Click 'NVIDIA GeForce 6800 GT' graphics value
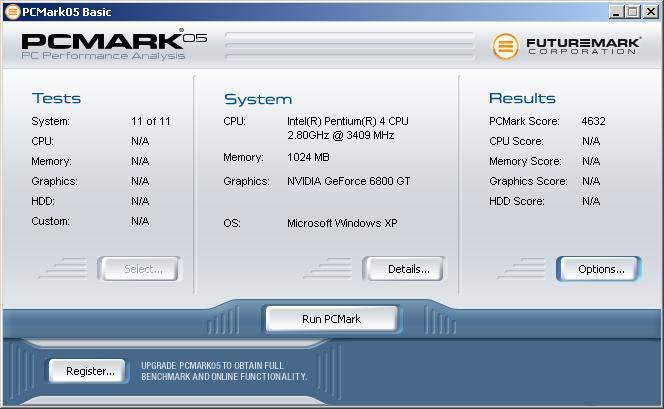 coord(349,181)
